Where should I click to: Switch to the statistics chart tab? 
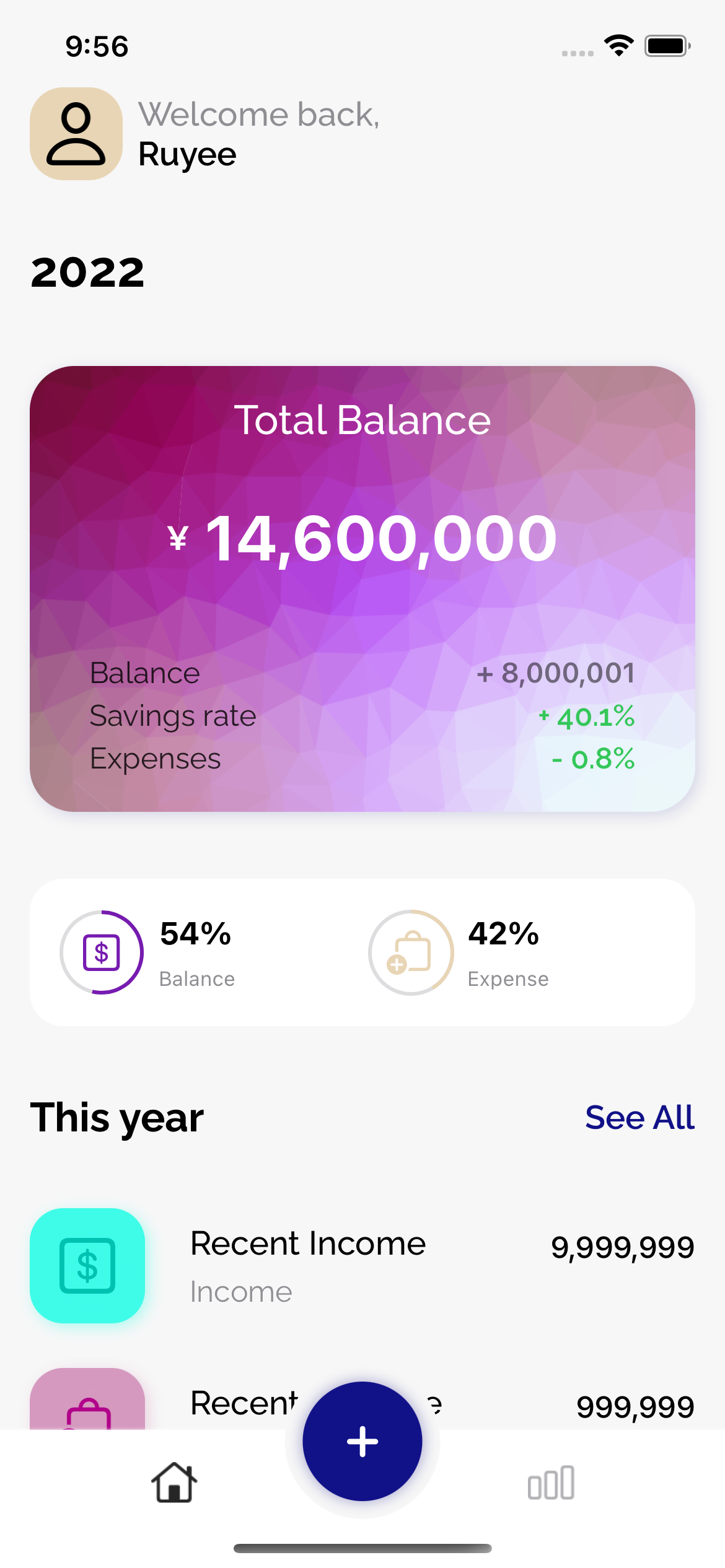551,1483
